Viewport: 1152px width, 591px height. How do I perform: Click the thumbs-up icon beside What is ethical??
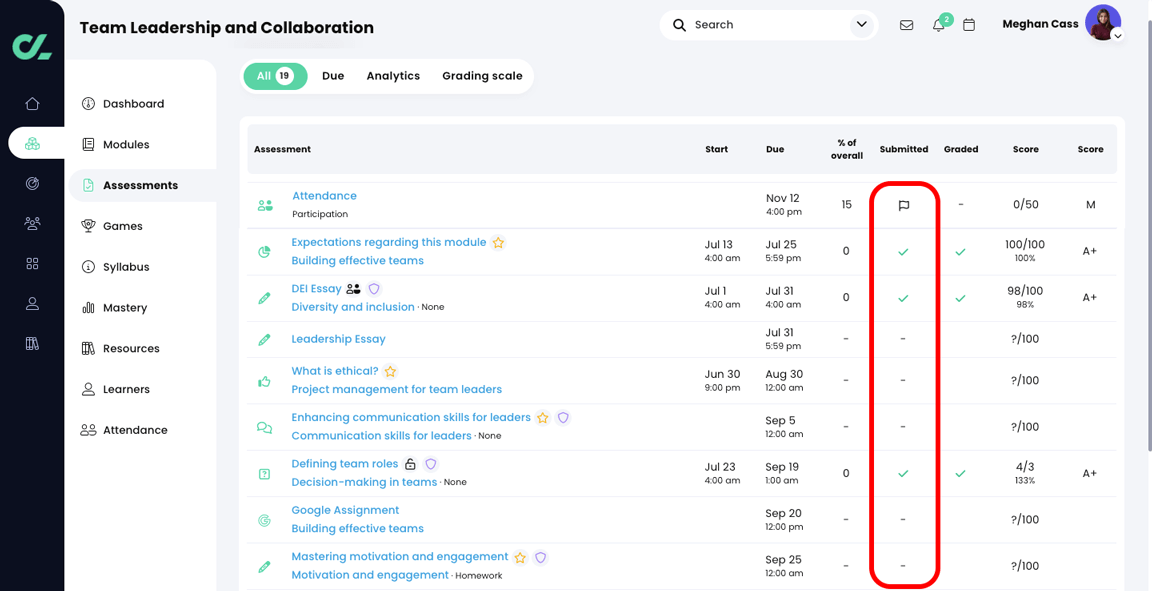263,380
